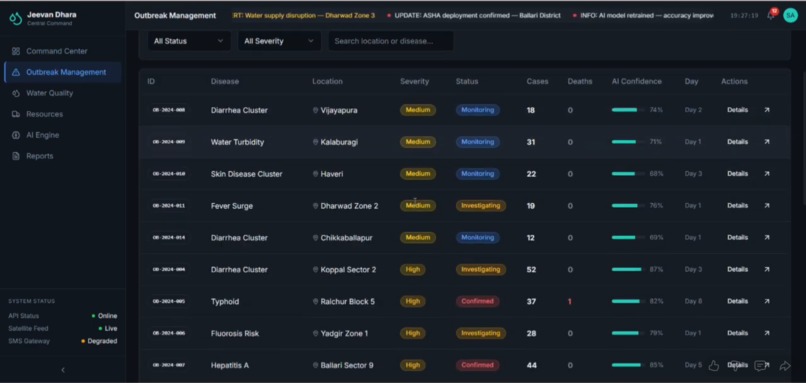The image size is (806, 383).
Task: Click Investigating status for Fever Surge
Action: (481, 206)
